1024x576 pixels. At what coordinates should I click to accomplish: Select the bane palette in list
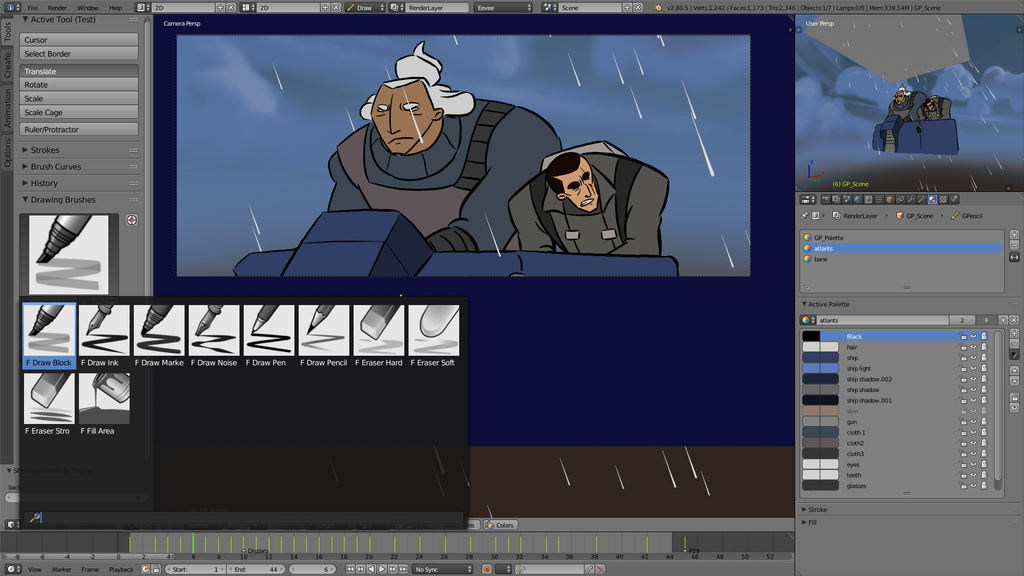point(901,259)
